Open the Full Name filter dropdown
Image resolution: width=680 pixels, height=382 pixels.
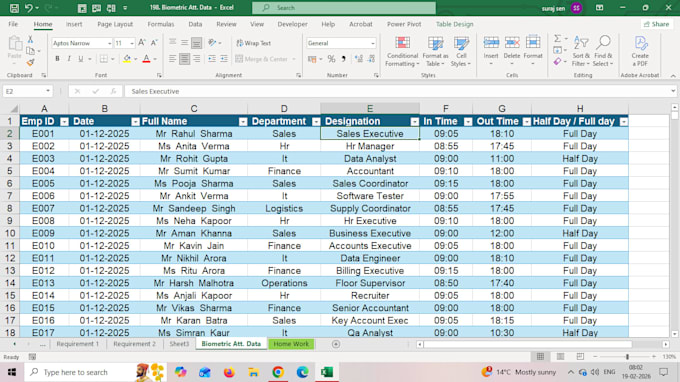tap(243, 122)
